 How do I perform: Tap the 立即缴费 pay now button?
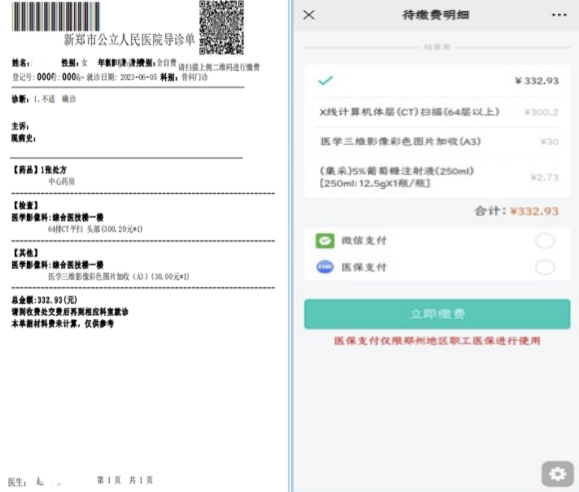pos(437,314)
